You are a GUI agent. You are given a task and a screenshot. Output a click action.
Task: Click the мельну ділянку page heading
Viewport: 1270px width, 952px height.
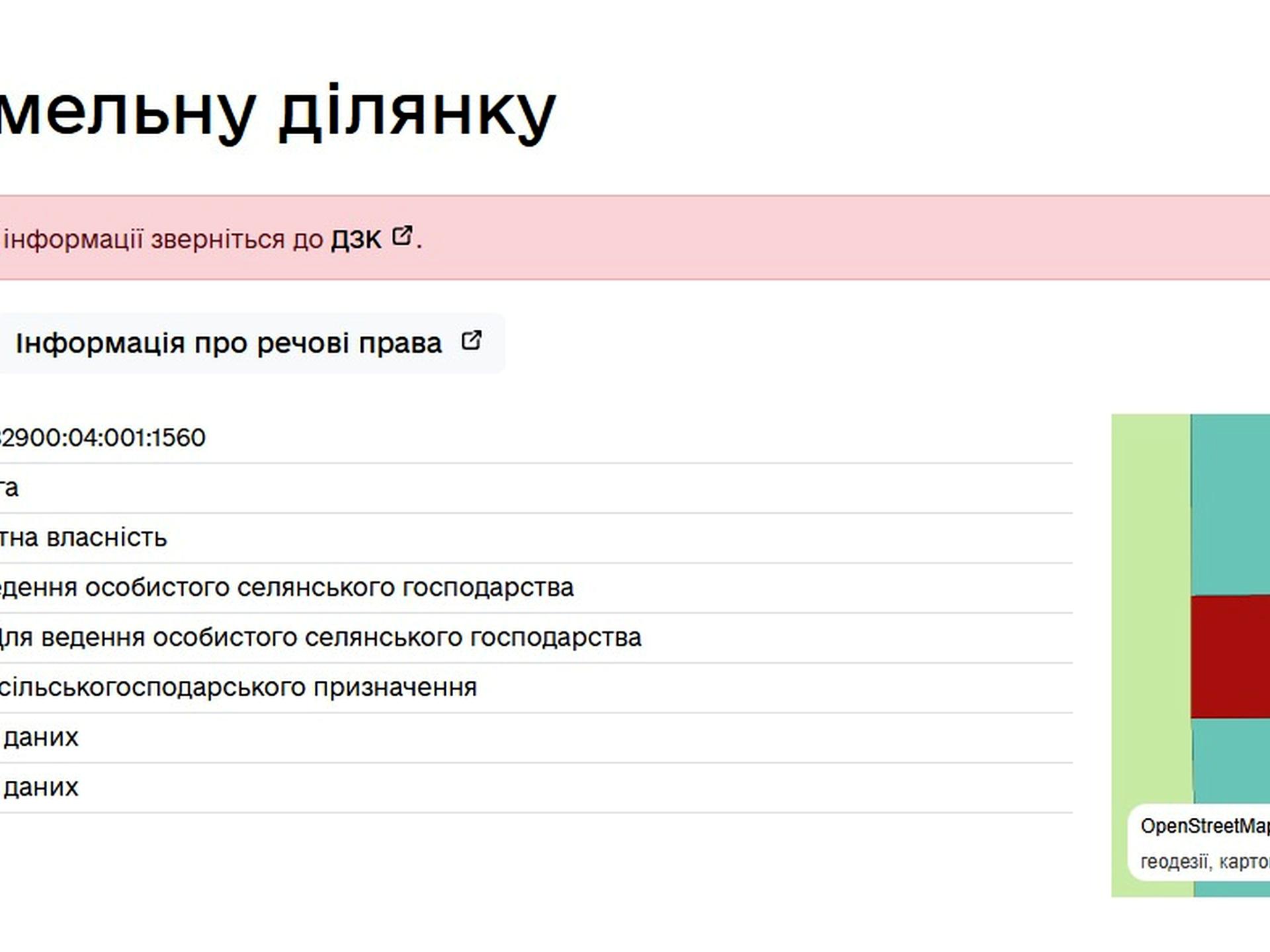[278, 112]
